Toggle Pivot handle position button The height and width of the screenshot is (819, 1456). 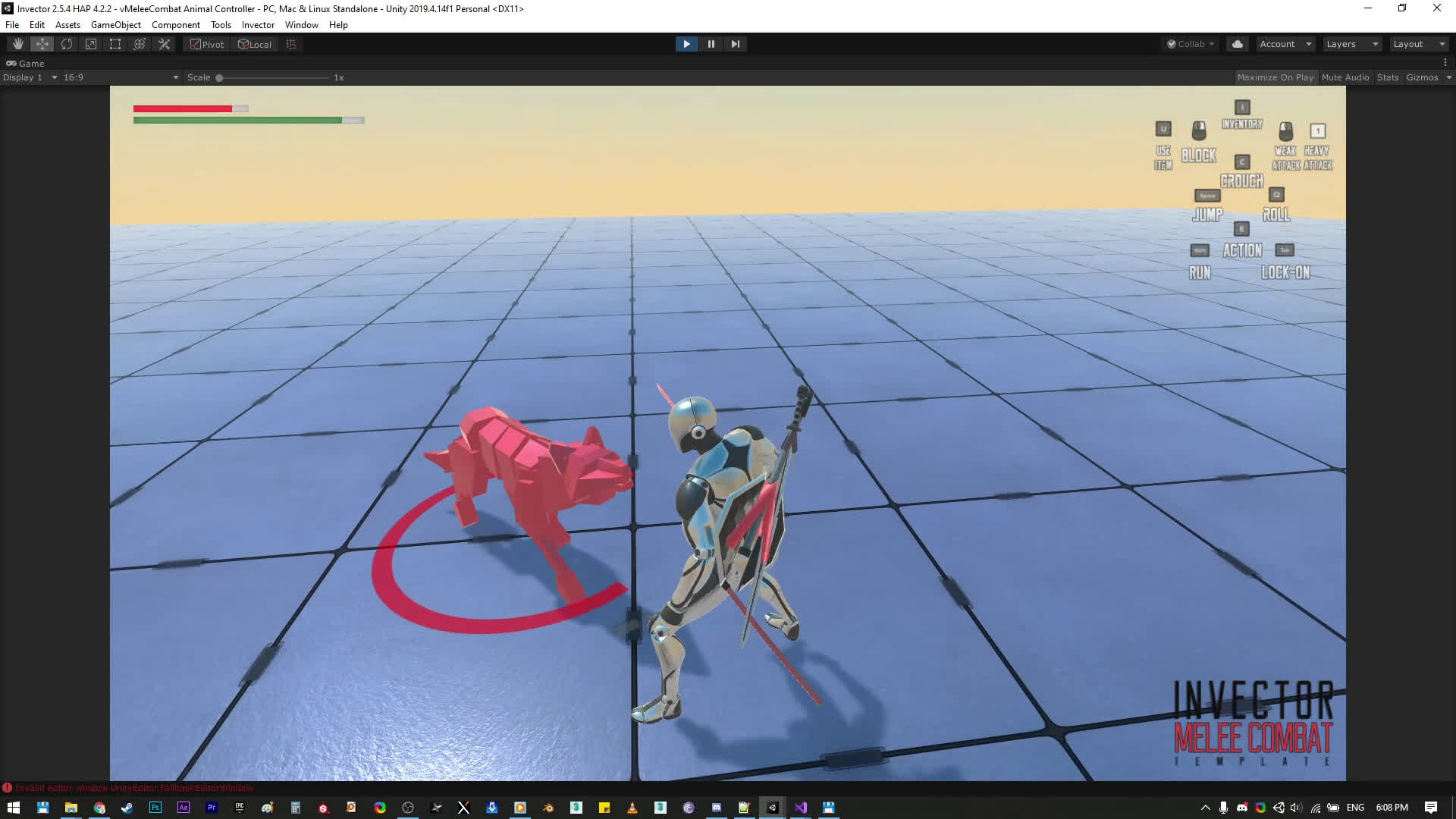pos(207,44)
